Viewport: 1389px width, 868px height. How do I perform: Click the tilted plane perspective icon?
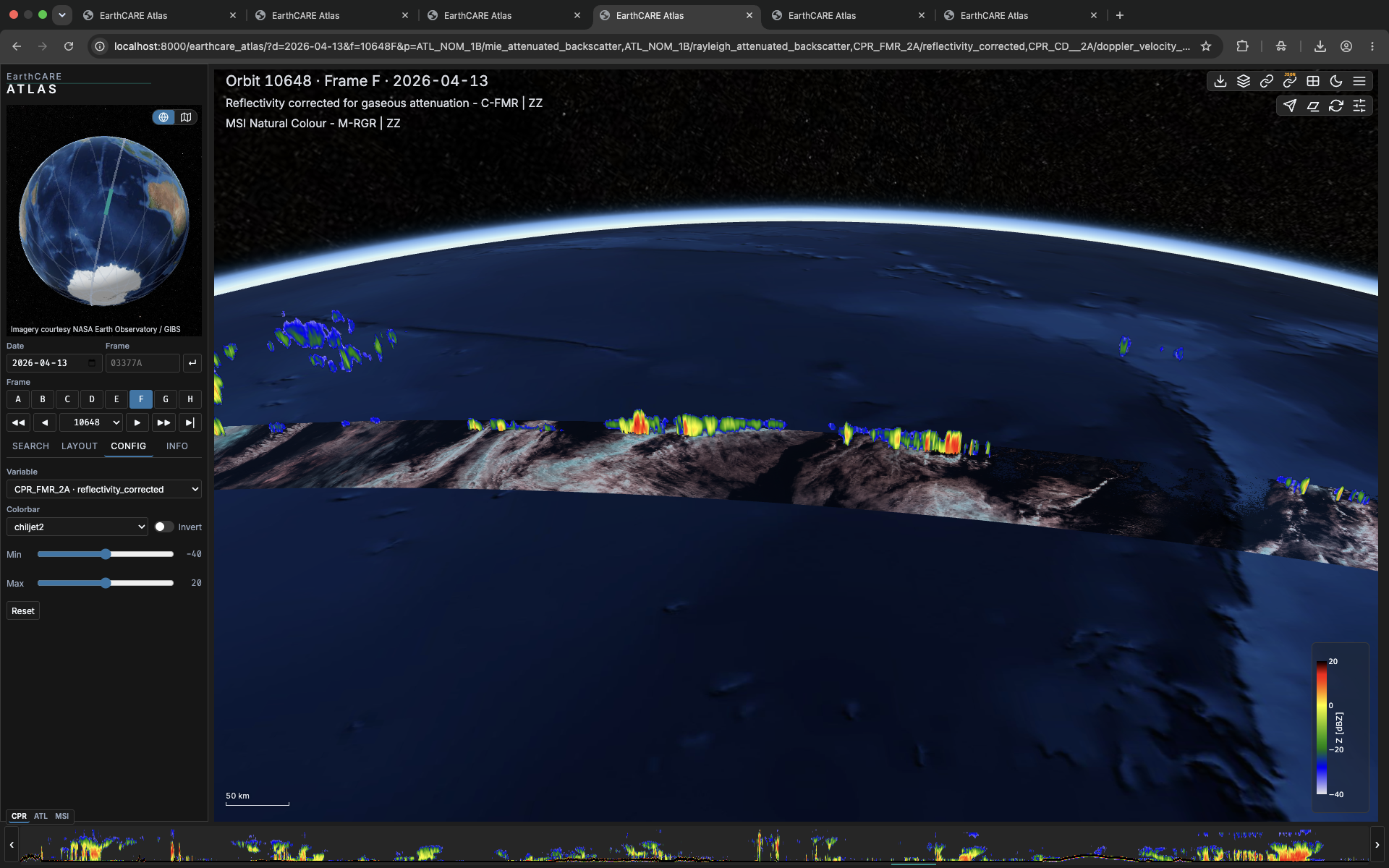point(1313,106)
